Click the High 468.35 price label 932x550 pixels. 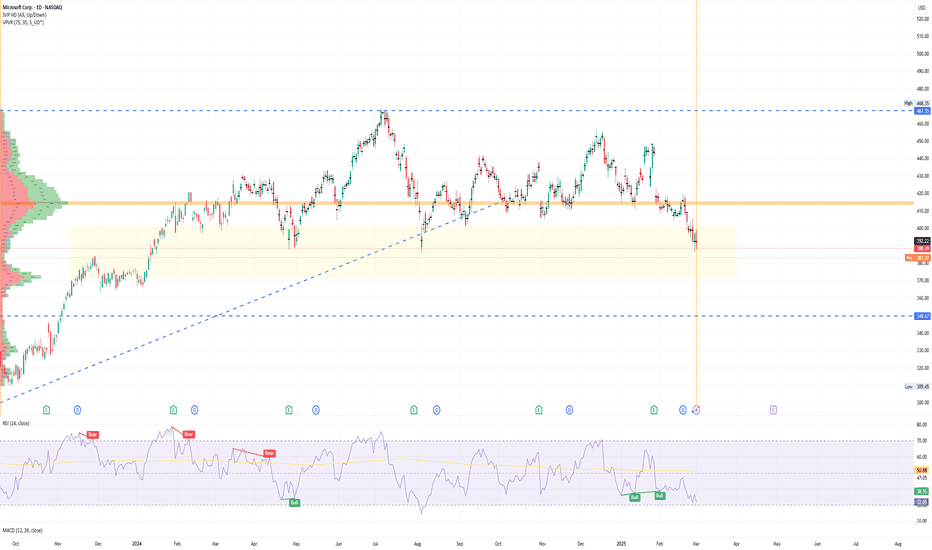click(x=916, y=103)
